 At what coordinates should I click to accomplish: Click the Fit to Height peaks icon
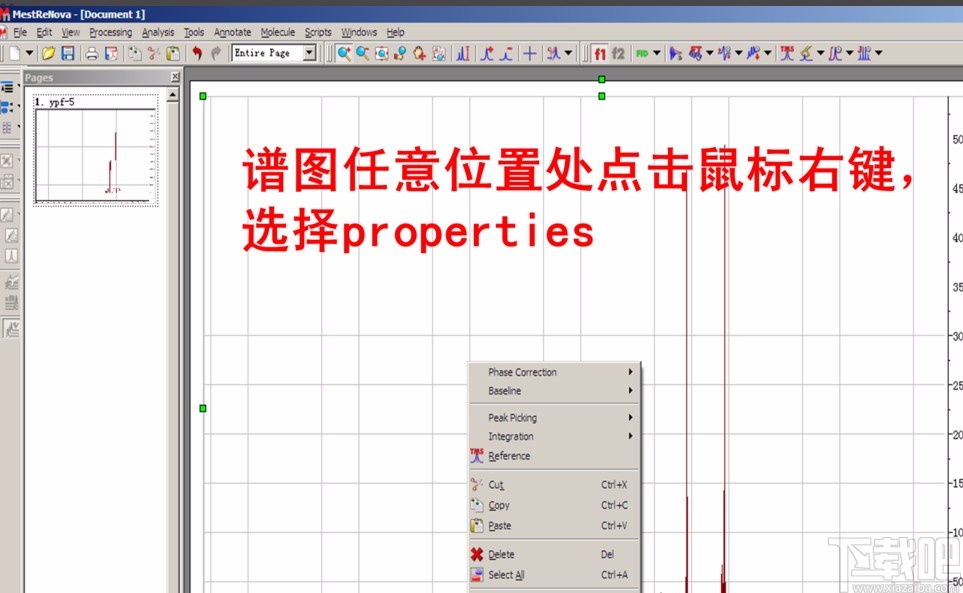pyautogui.click(x=463, y=53)
